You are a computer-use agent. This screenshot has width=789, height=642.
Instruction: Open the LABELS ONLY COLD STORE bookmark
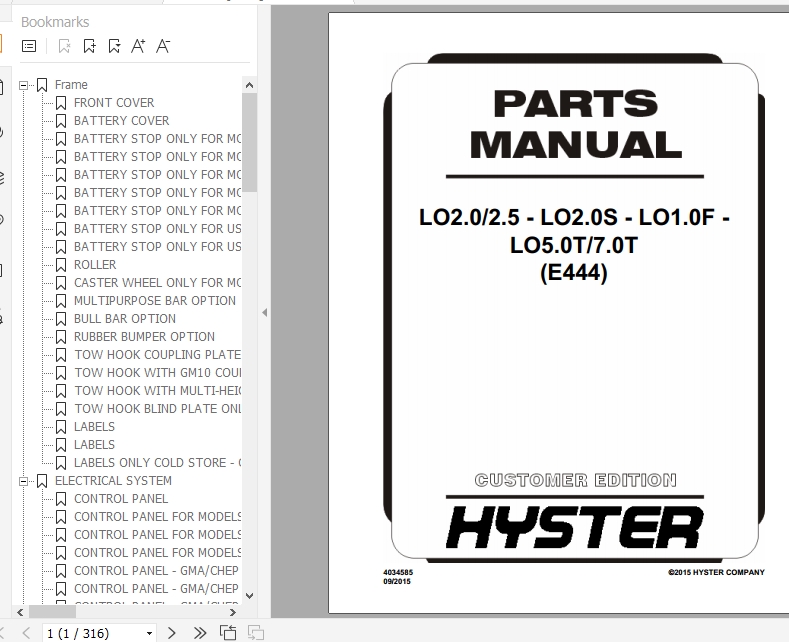[157, 463]
